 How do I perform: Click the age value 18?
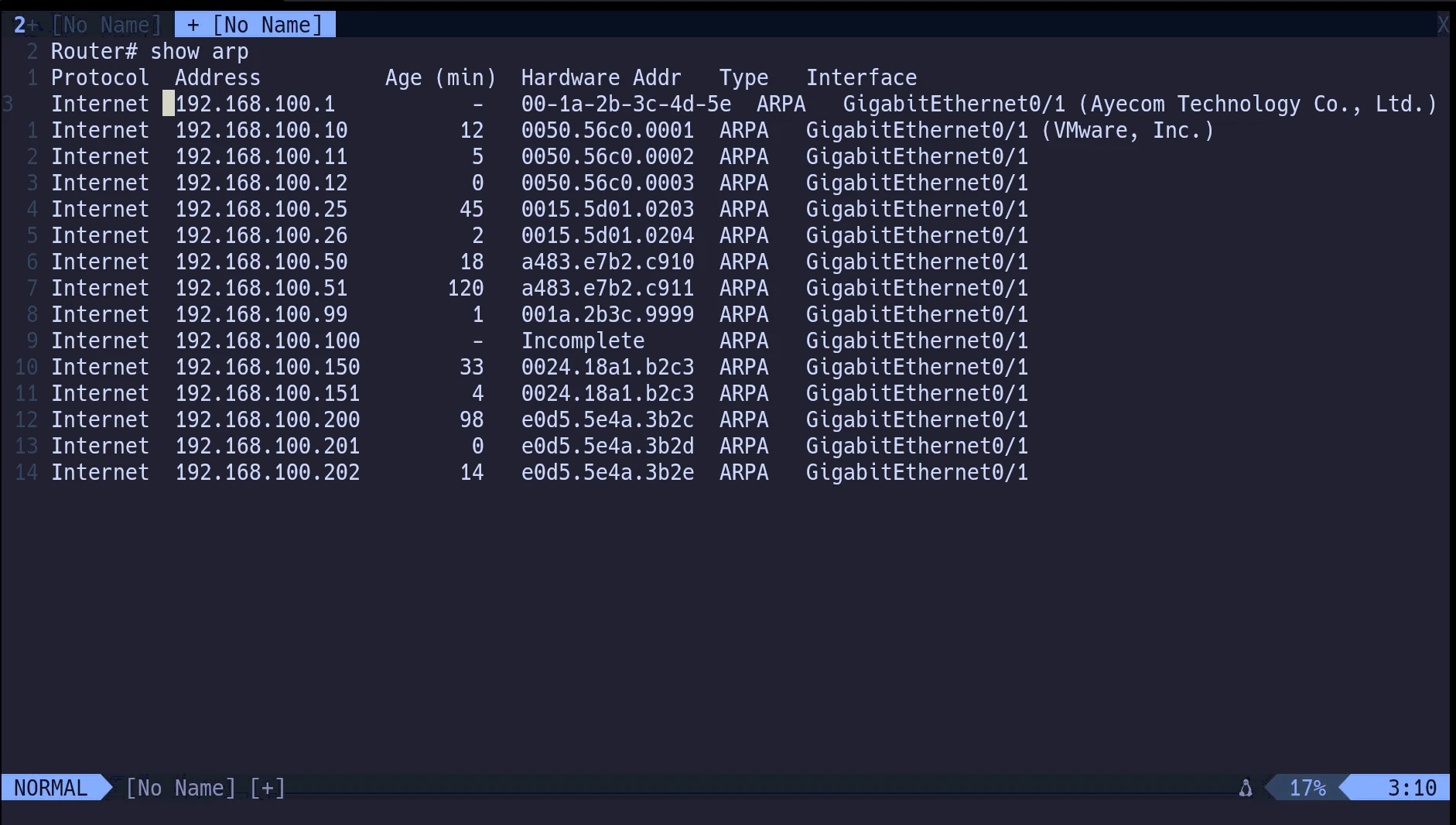[x=472, y=262]
